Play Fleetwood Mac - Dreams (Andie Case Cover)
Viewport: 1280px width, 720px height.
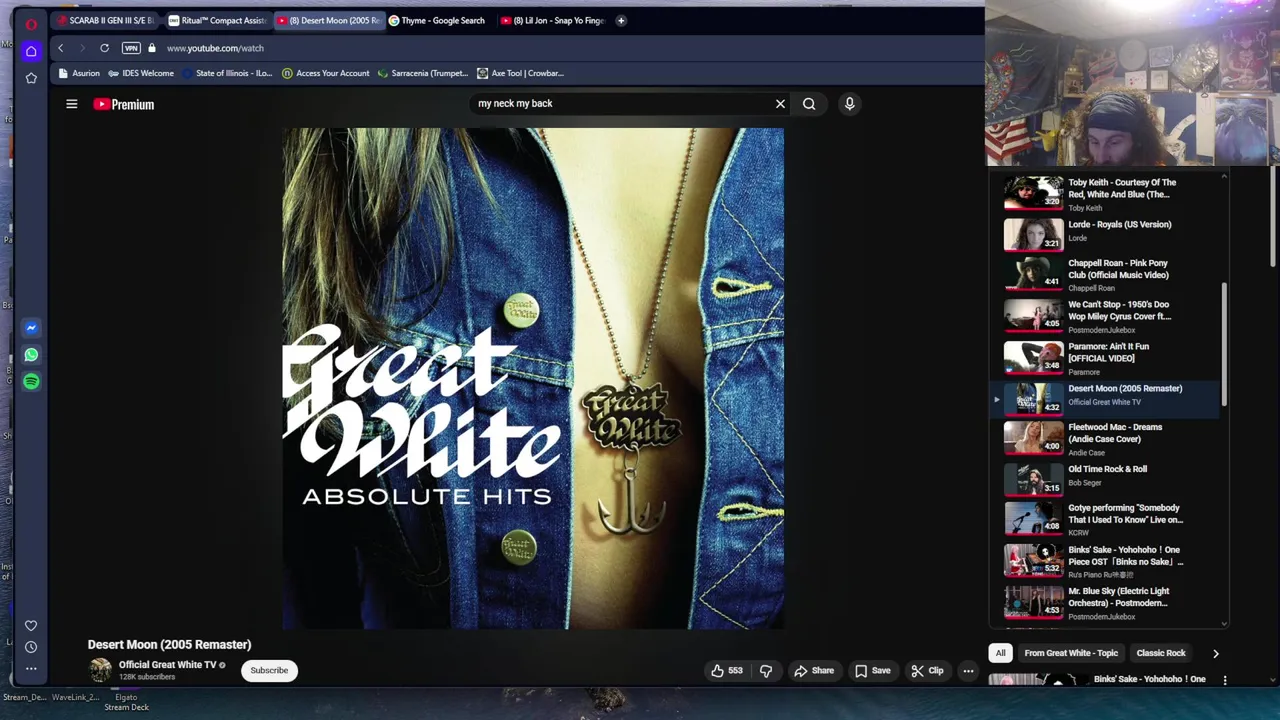(x=1105, y=438)
